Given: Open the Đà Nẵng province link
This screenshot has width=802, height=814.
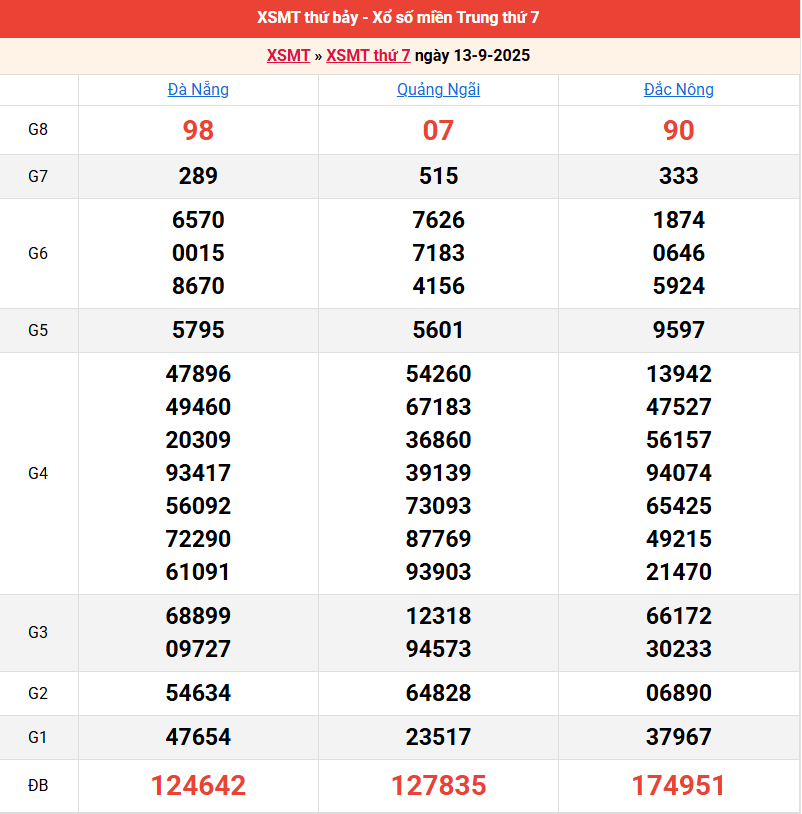Looking at the screenshot, I should coord(198,90).
